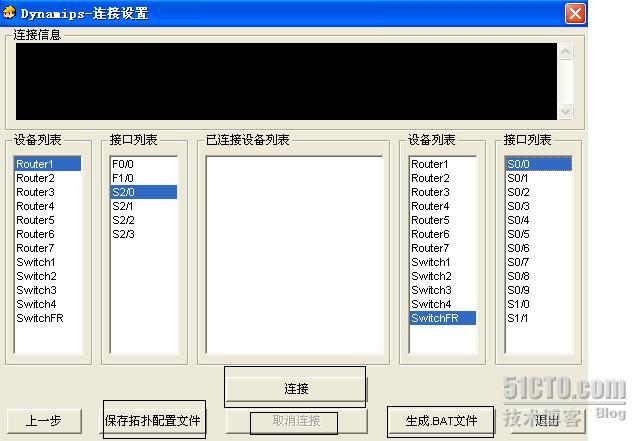Viewport: 640px width, 441px height.
Task: Select Router4 in left device list
Action: point(47,206)
